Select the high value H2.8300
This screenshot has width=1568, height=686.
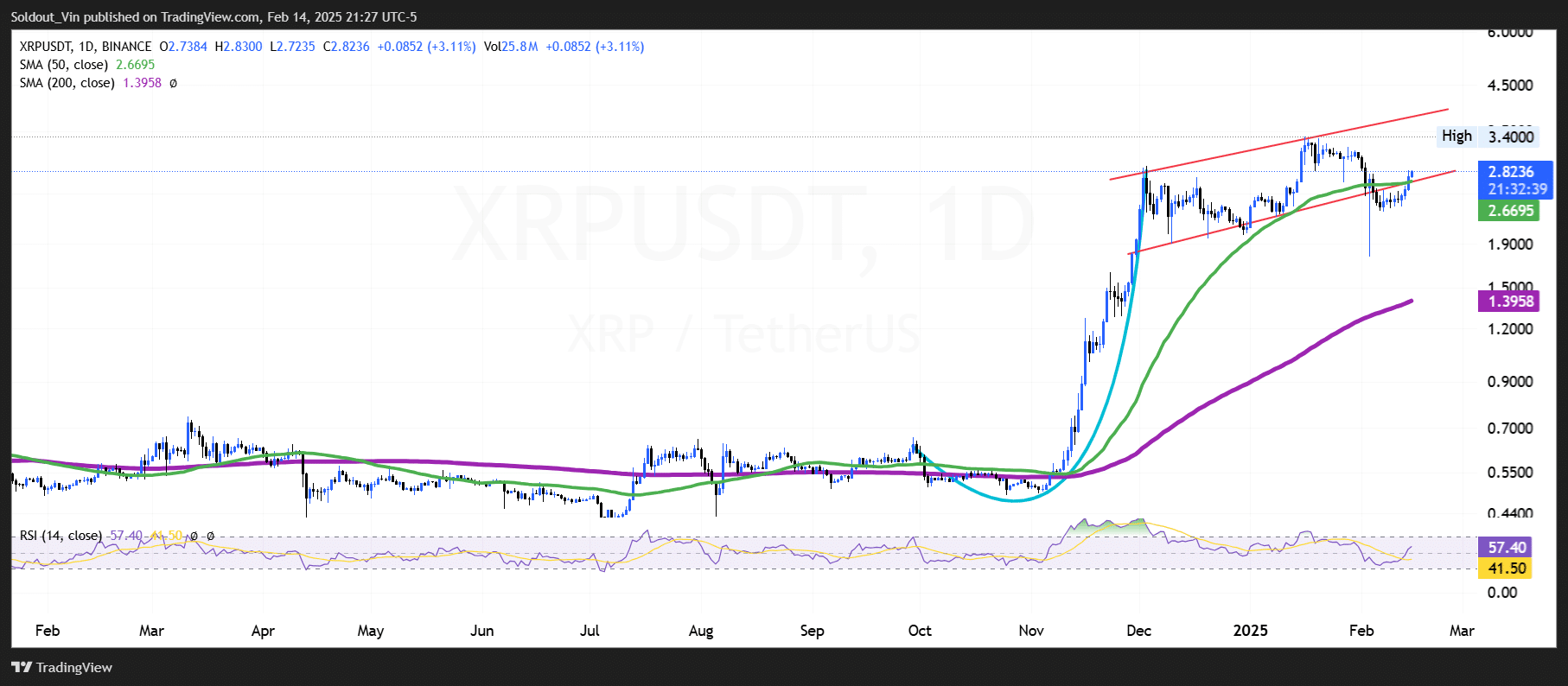pos(239,47)
